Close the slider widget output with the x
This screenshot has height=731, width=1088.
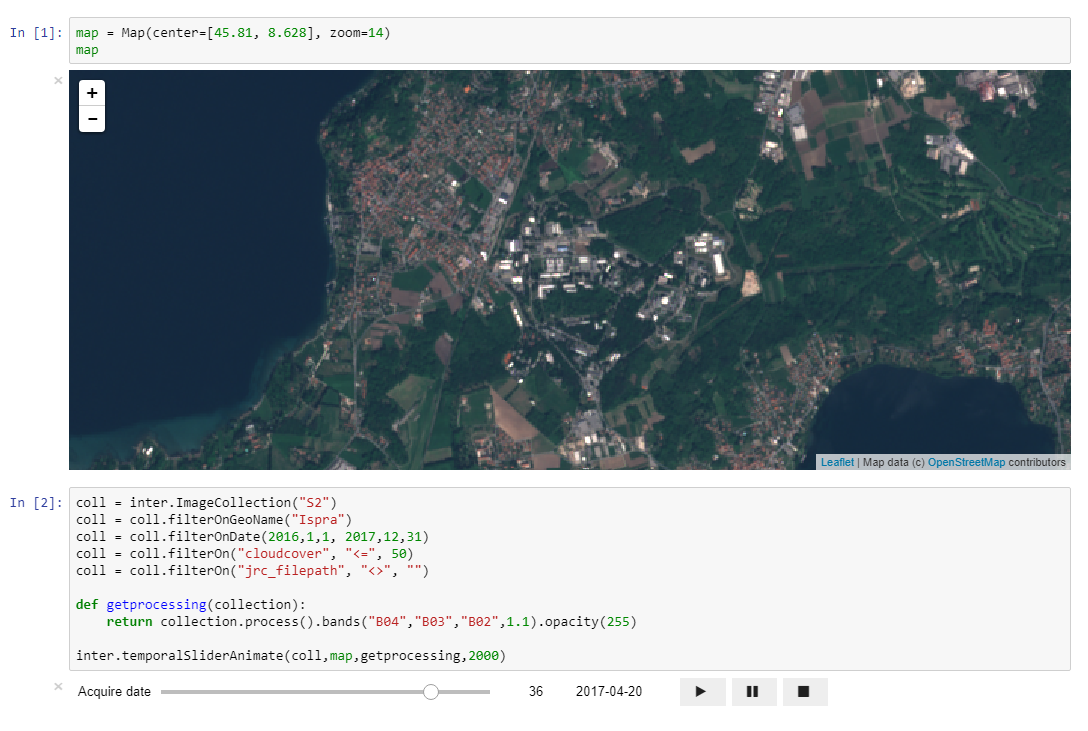[58, 687]
